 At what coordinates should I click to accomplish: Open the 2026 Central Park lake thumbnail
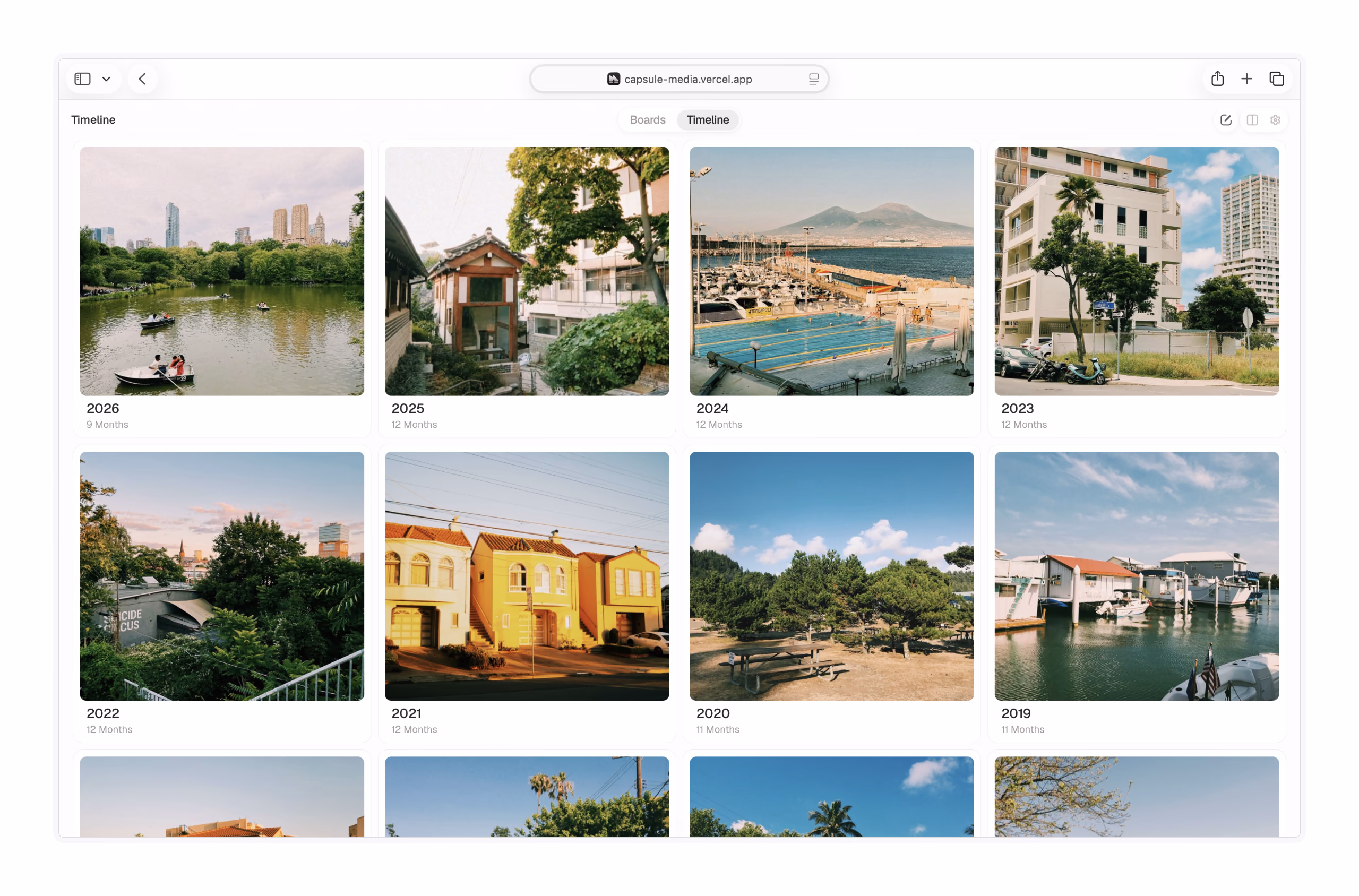(x=222, y=271)
